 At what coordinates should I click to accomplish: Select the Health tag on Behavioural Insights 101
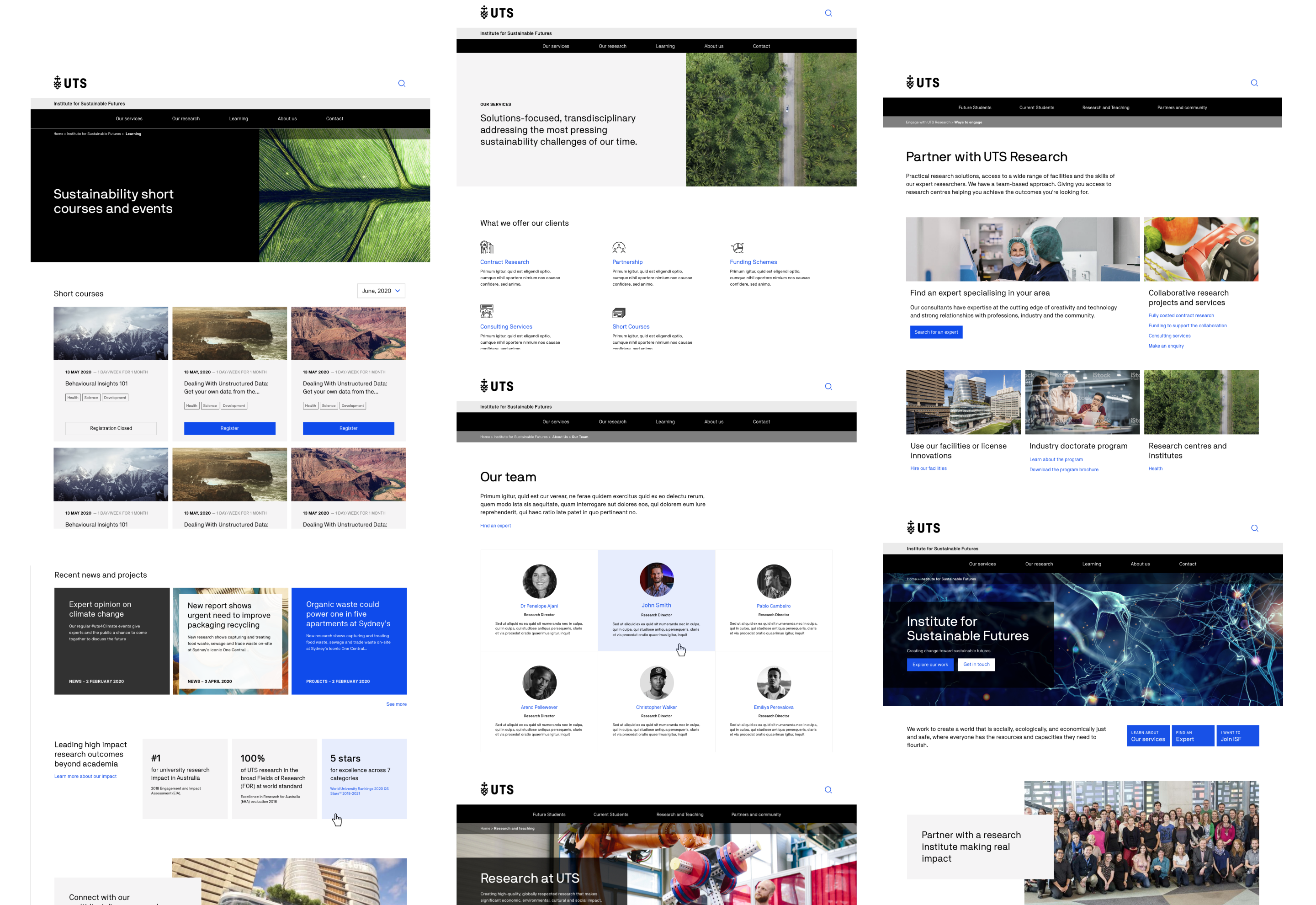coord(73,398)
